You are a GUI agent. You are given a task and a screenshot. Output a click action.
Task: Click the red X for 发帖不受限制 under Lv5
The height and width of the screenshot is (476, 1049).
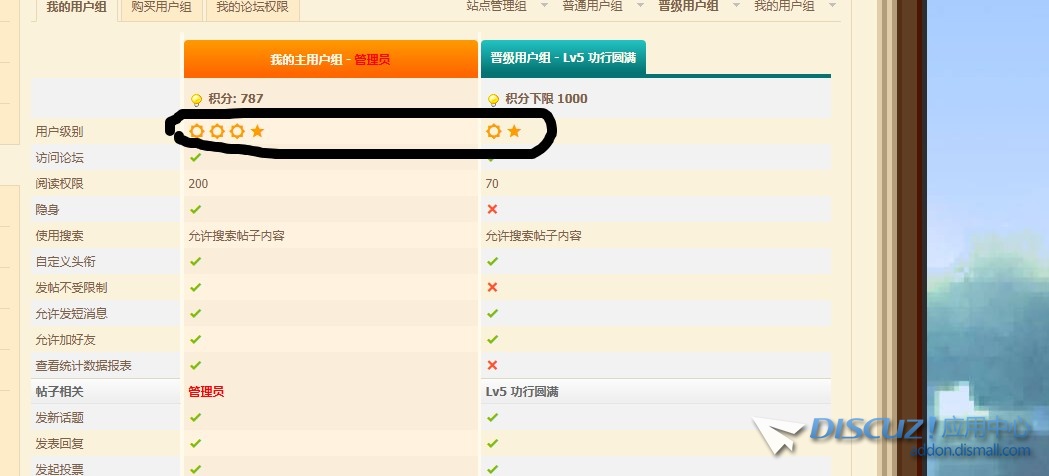tap(492, 287)
